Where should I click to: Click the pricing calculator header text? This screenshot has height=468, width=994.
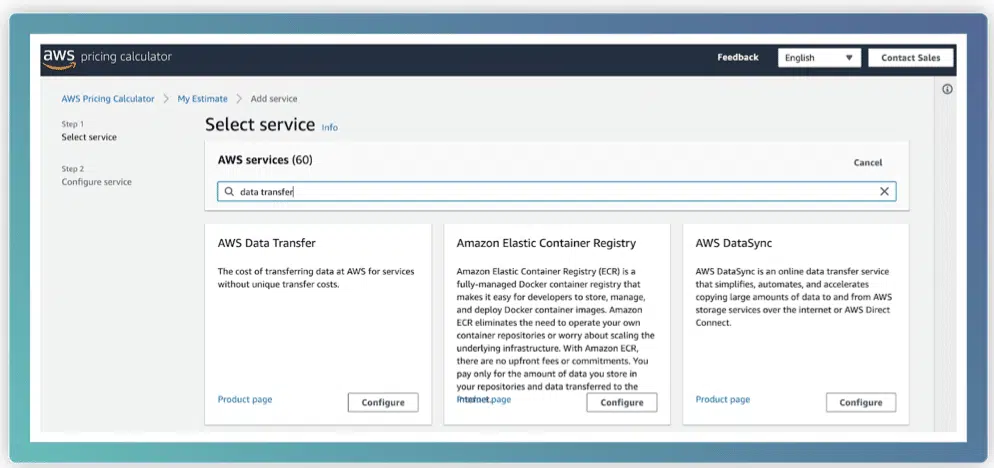126,57
